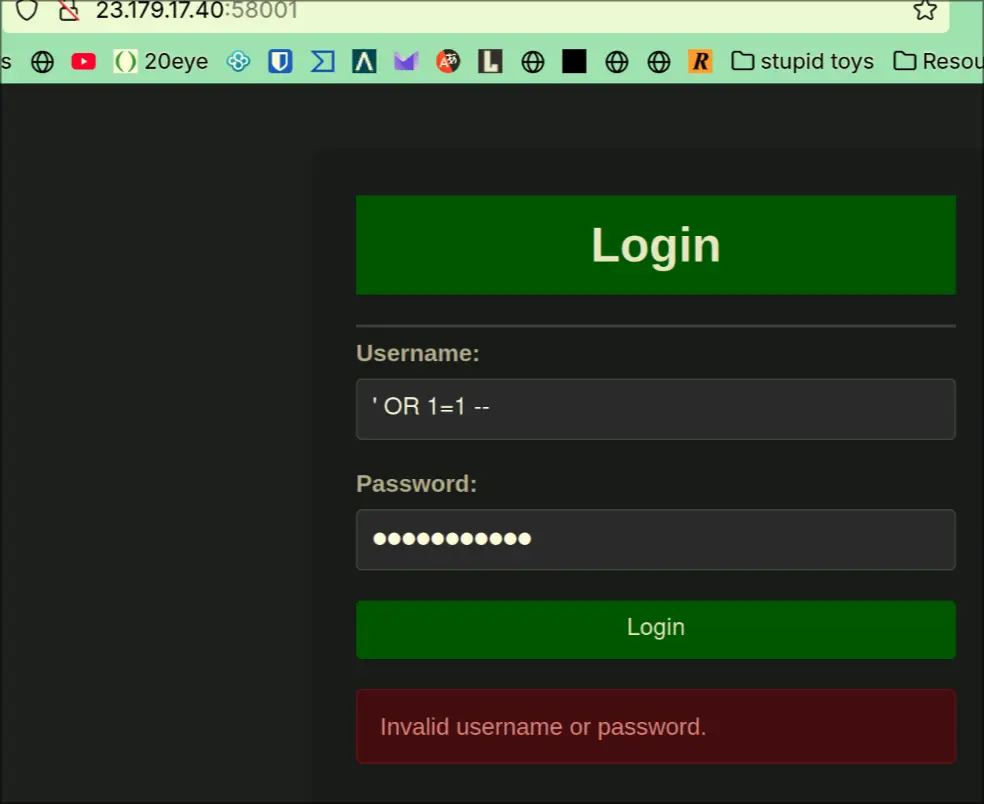The image size is (984, 804).
Task: Open the 20eye bookmark
Action: click(161, 62)
